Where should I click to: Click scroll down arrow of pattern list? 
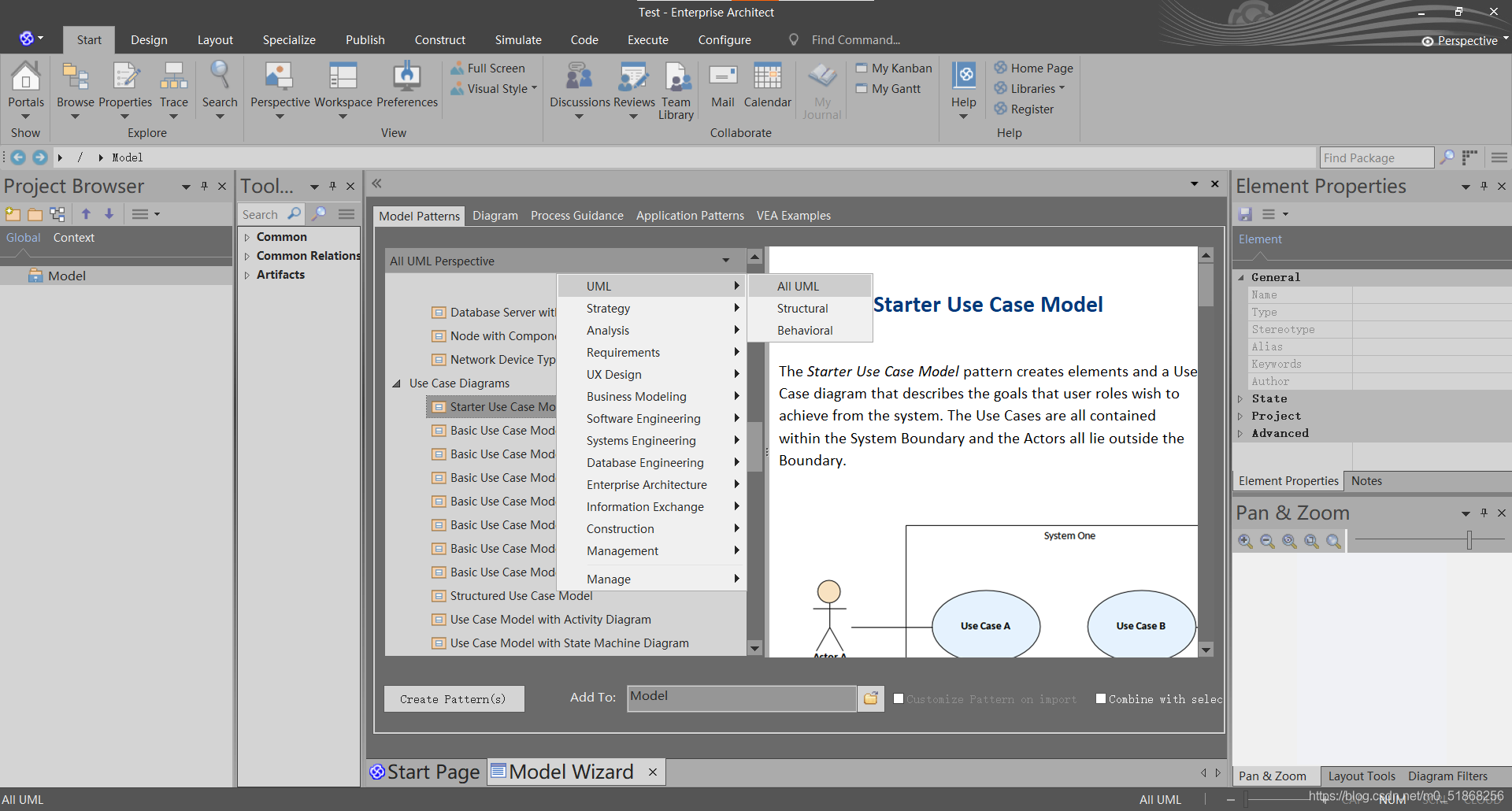click(x=755, y=649)
